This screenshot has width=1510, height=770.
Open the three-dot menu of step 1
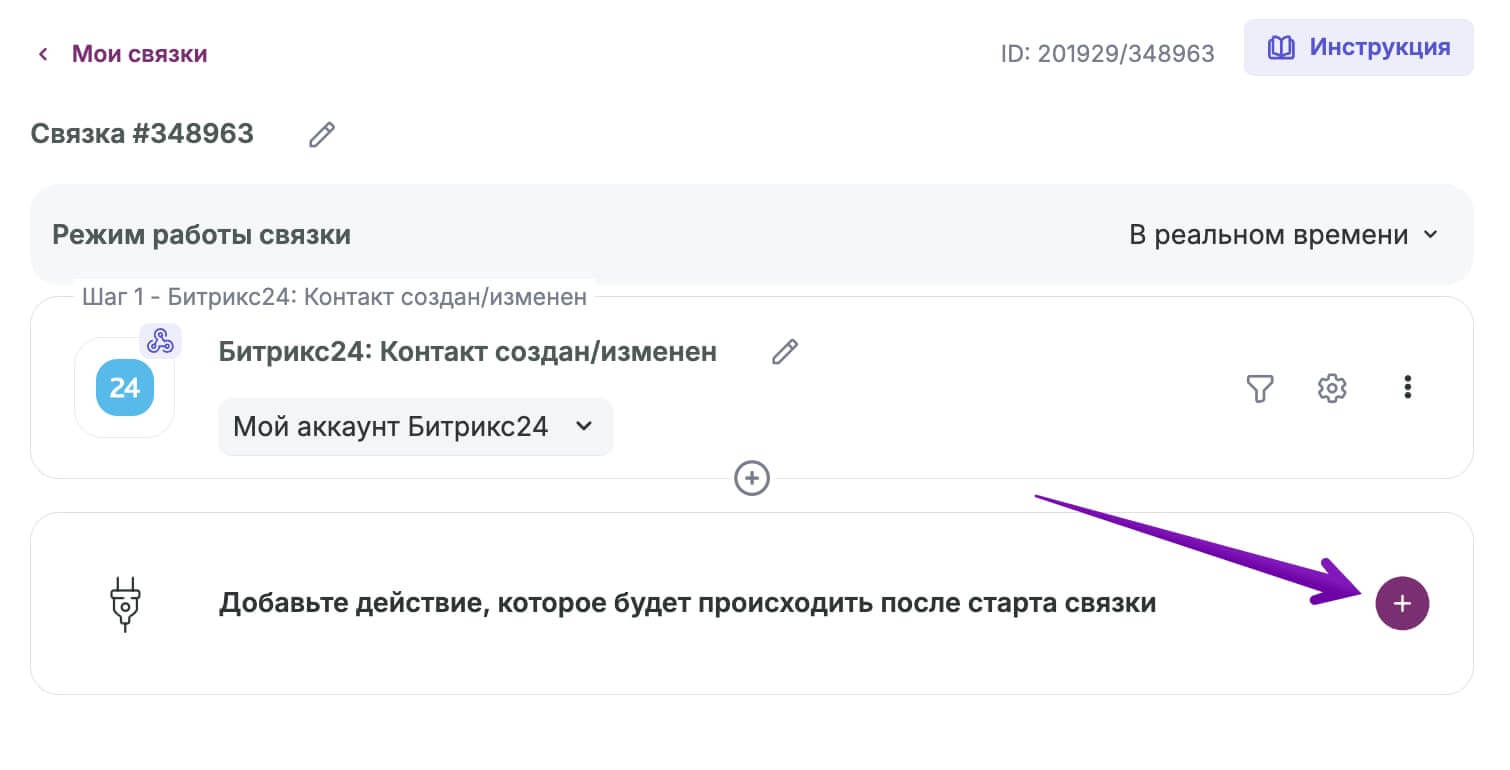click(1407, 387)
